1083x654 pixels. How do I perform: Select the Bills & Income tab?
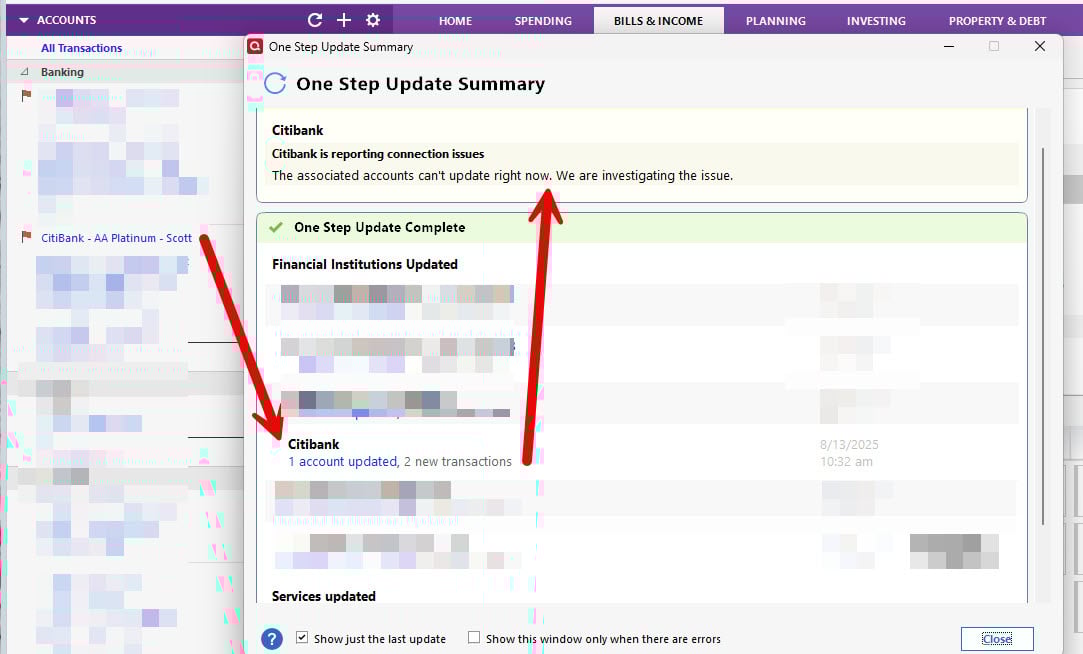[658, 21]
